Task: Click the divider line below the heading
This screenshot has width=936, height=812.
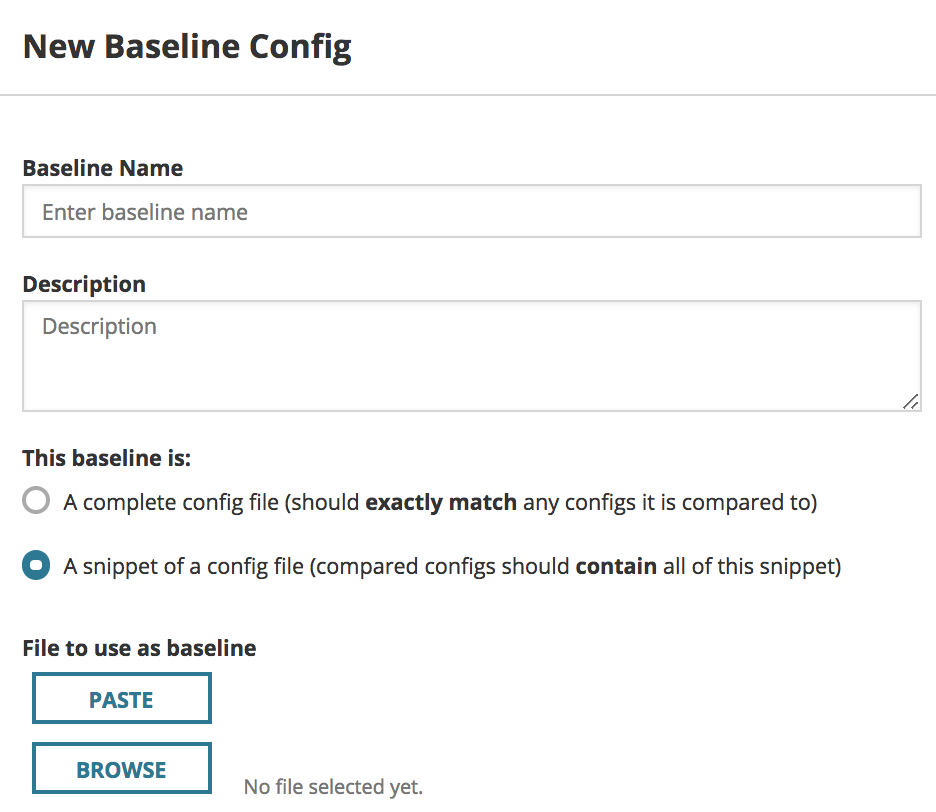Action: [468, 95]
